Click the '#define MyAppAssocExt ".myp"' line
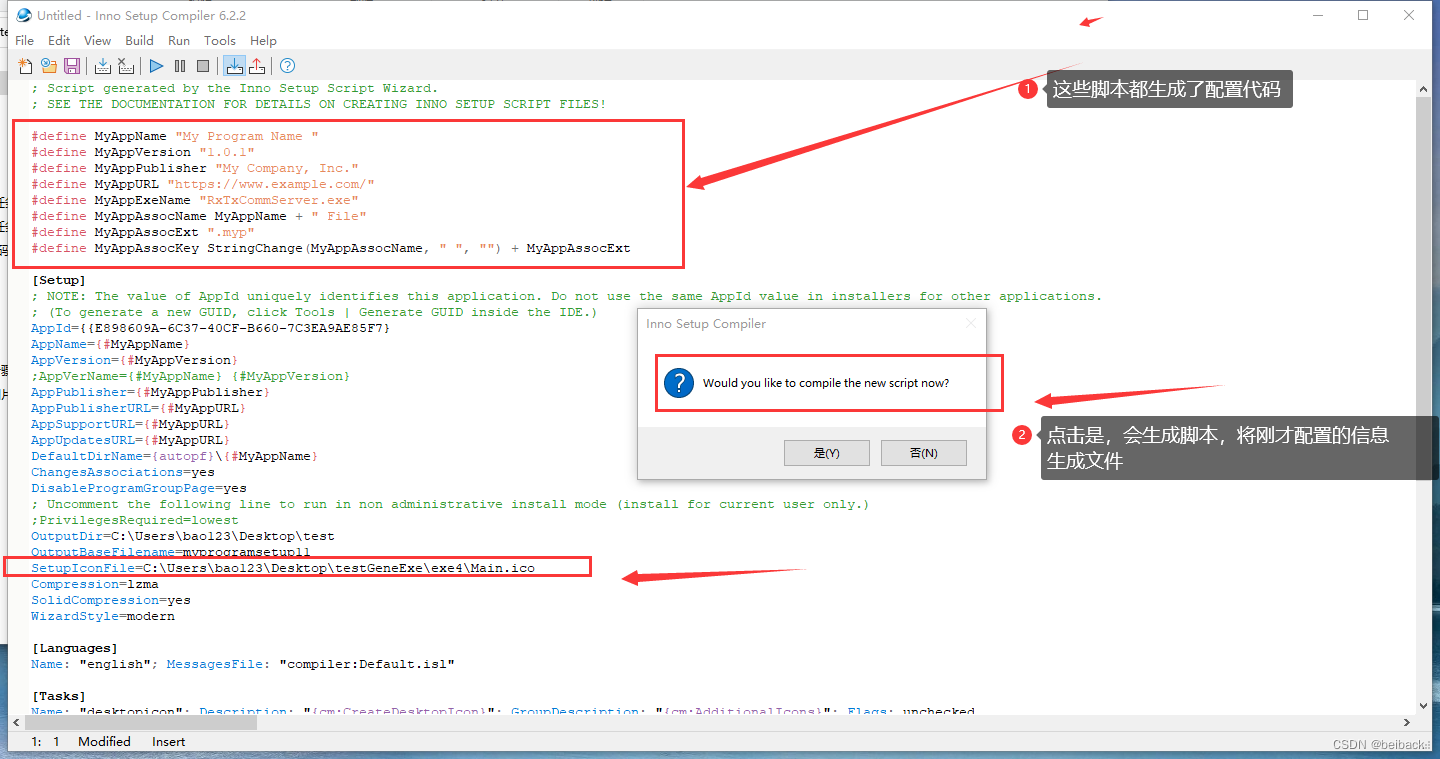Viewport: 1440px width, 759px height. [x=143, y=232]
